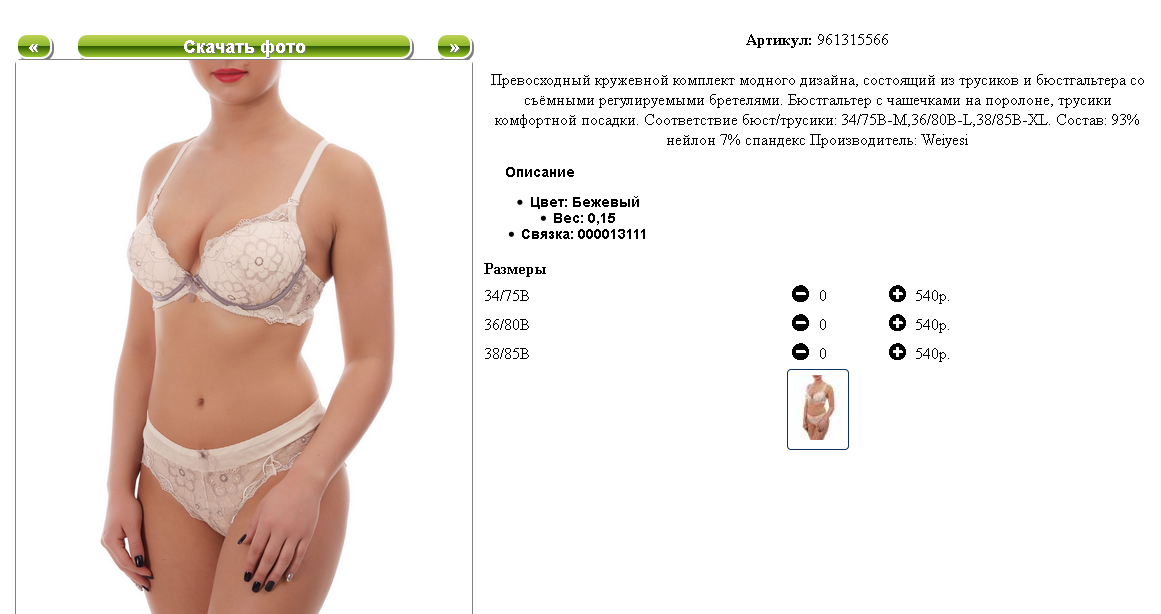Viewport: 1161px width, 614px height.
Task: Click the quantity value for 34/75B
Action: (x=823, y=296)
